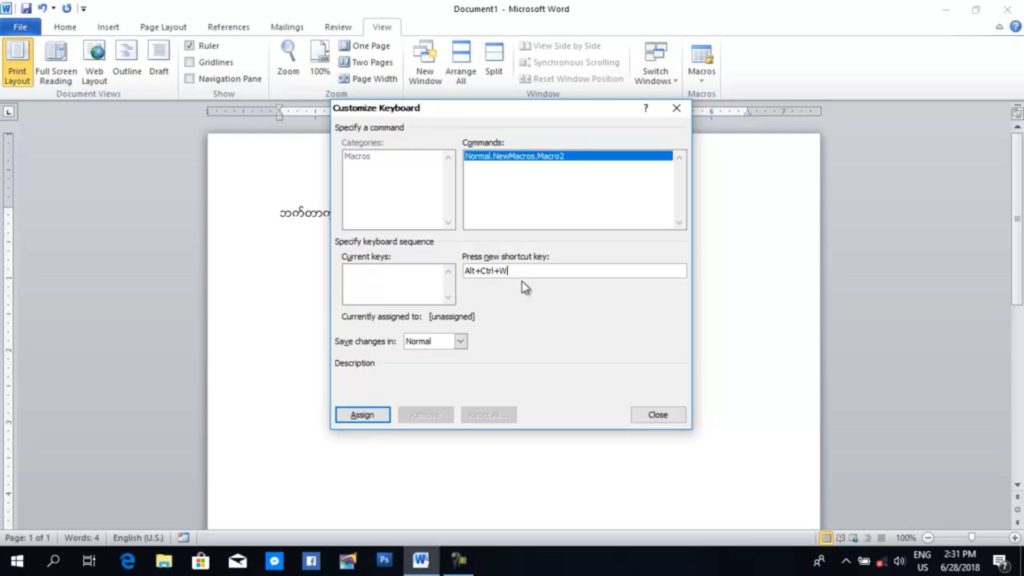Screen dimensions: 1024x576
Task: Open the References tab
Action: [228, 27]
